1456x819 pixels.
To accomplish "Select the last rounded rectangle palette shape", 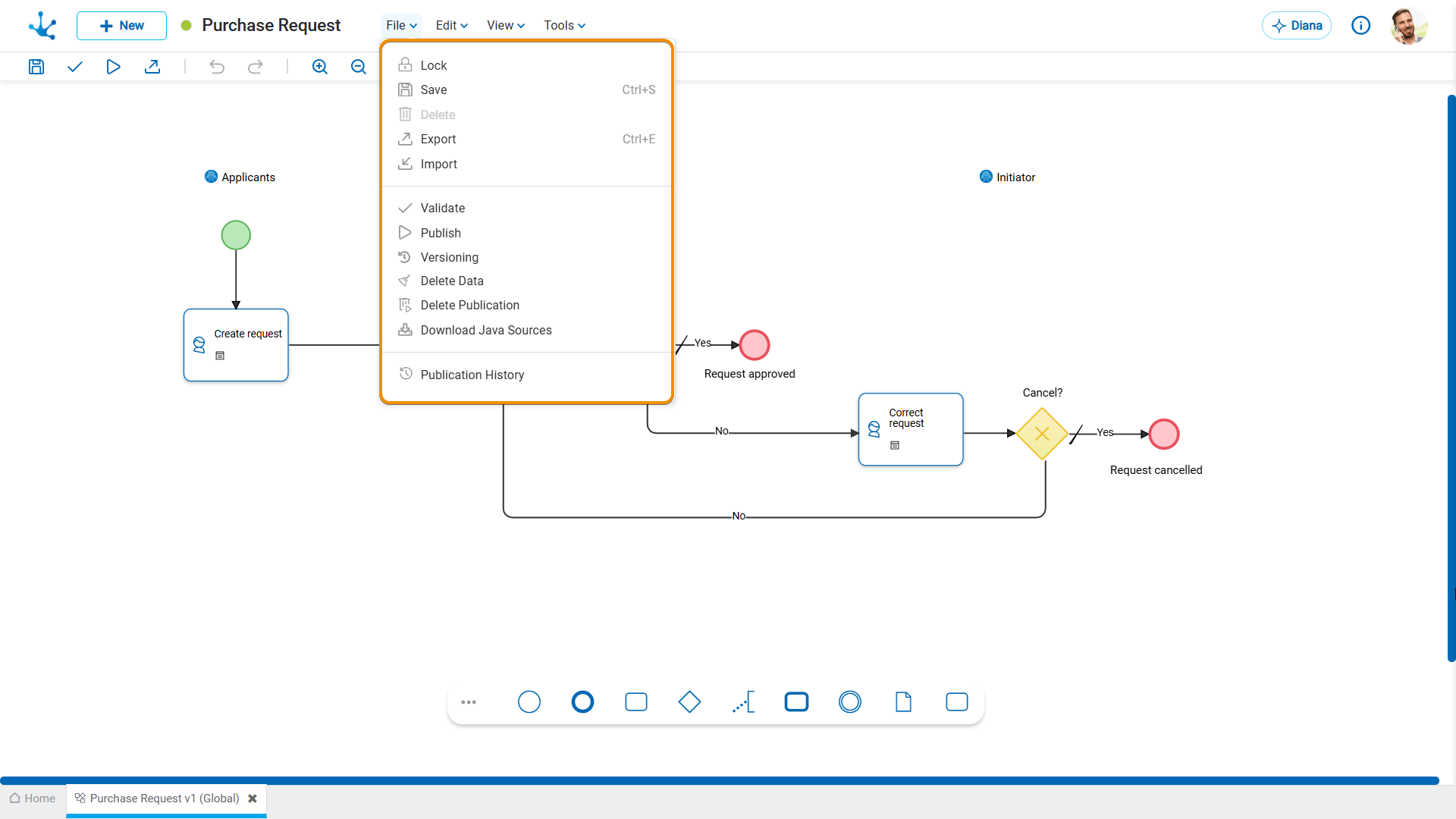I will (957, 702).
